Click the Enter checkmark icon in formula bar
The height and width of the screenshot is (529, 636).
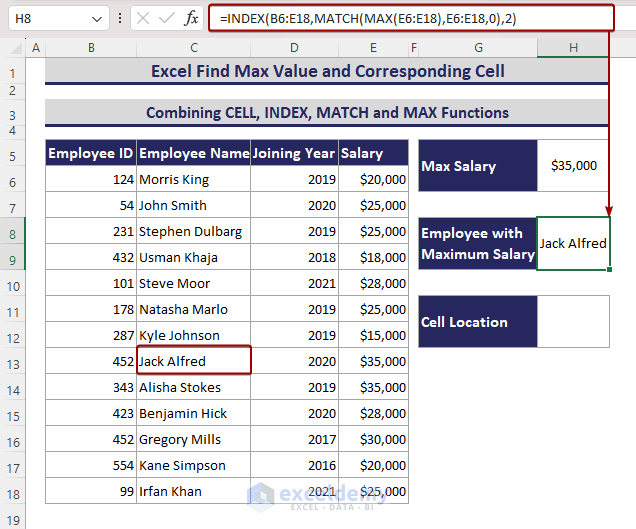pyautogui.click(x=166, y=18)
